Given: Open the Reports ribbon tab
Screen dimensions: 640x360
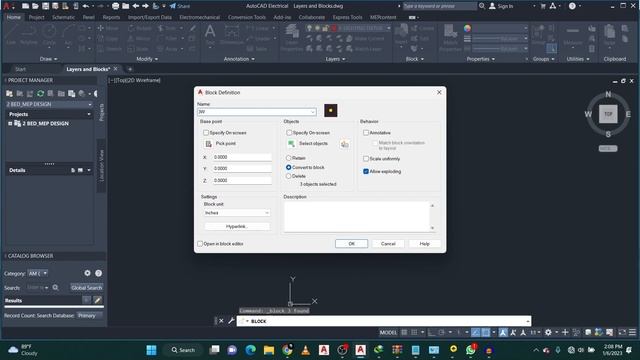Looking at the screenshot, I should (111, 17).
